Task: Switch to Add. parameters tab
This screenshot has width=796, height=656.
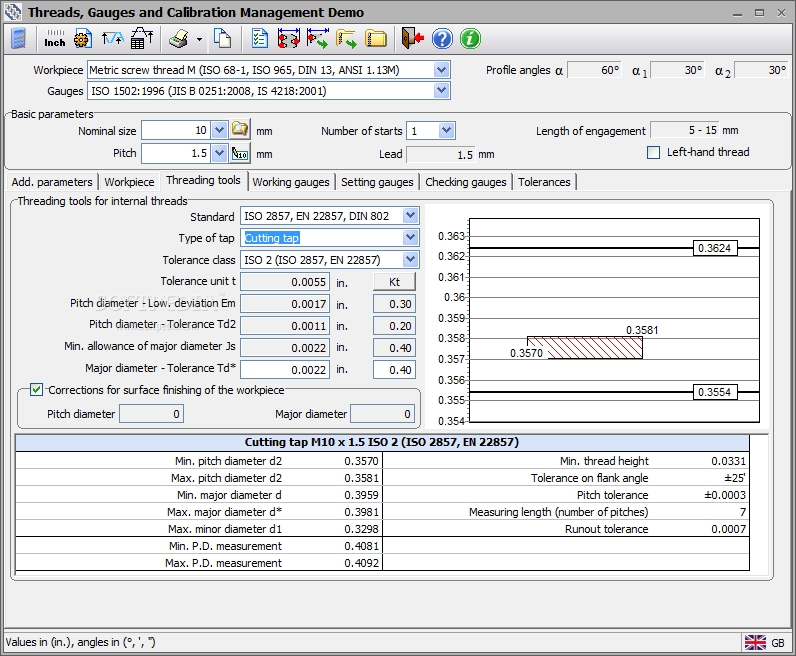Action: click(x=52, y=182)
